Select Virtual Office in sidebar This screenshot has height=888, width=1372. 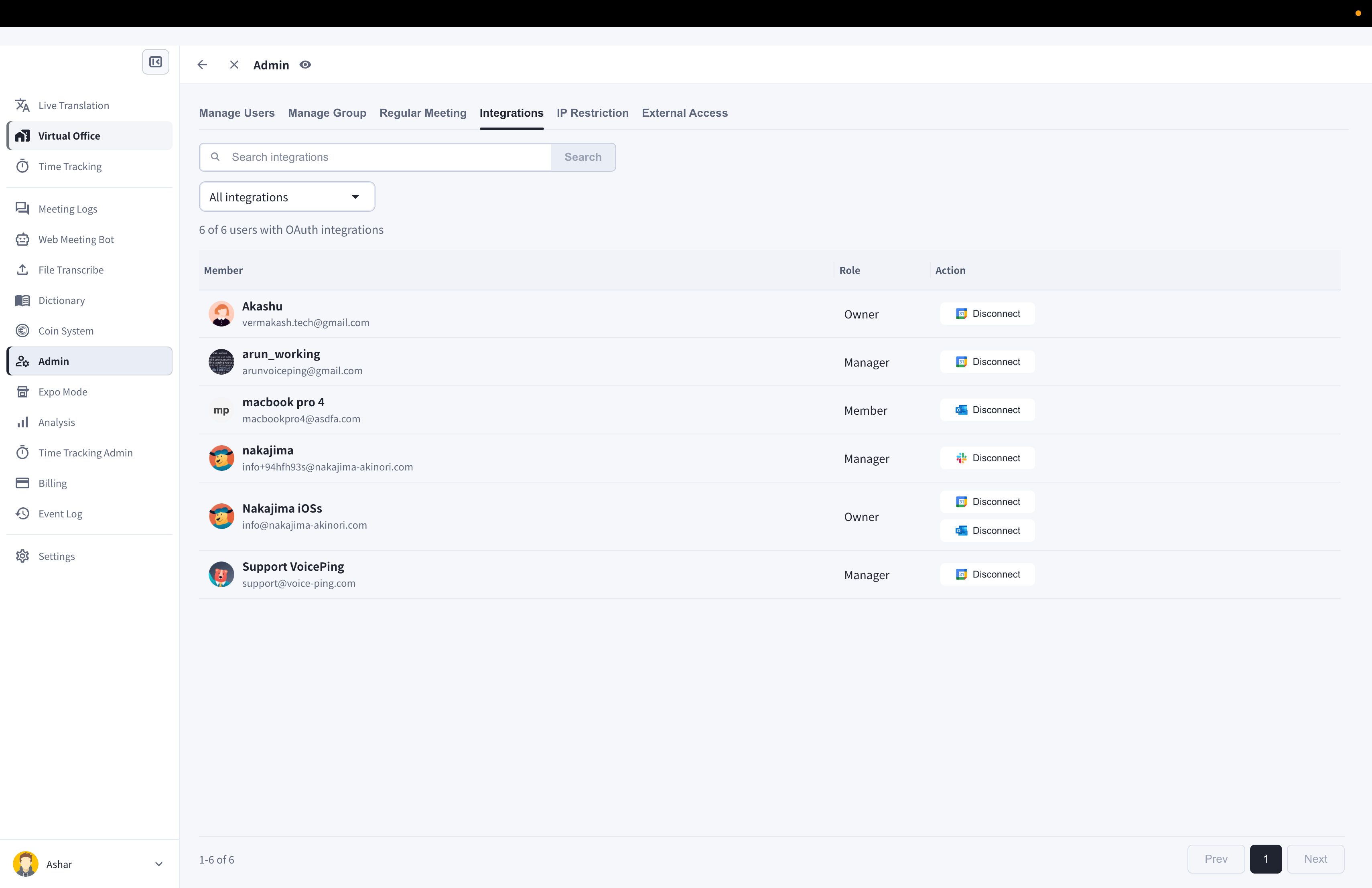coord(89,136)
